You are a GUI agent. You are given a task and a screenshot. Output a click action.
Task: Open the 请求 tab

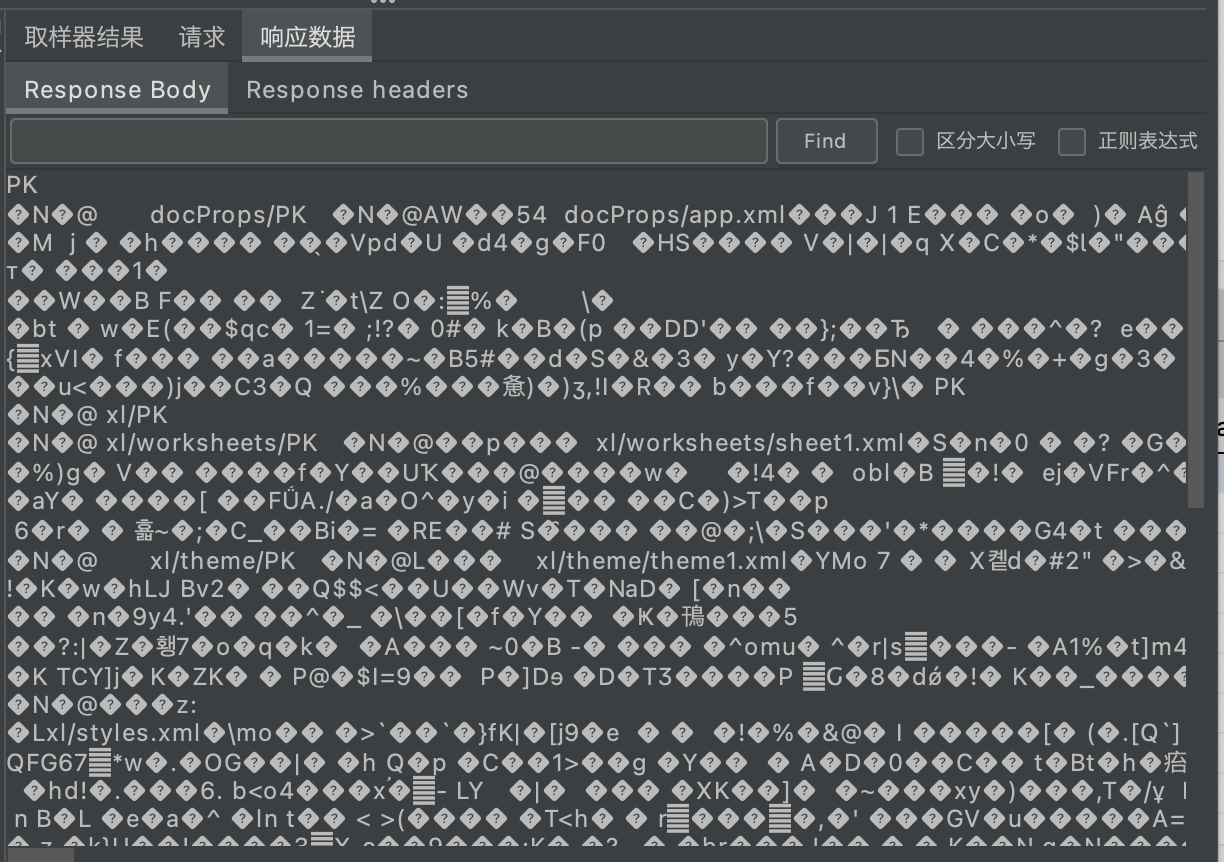click(202, 37)
